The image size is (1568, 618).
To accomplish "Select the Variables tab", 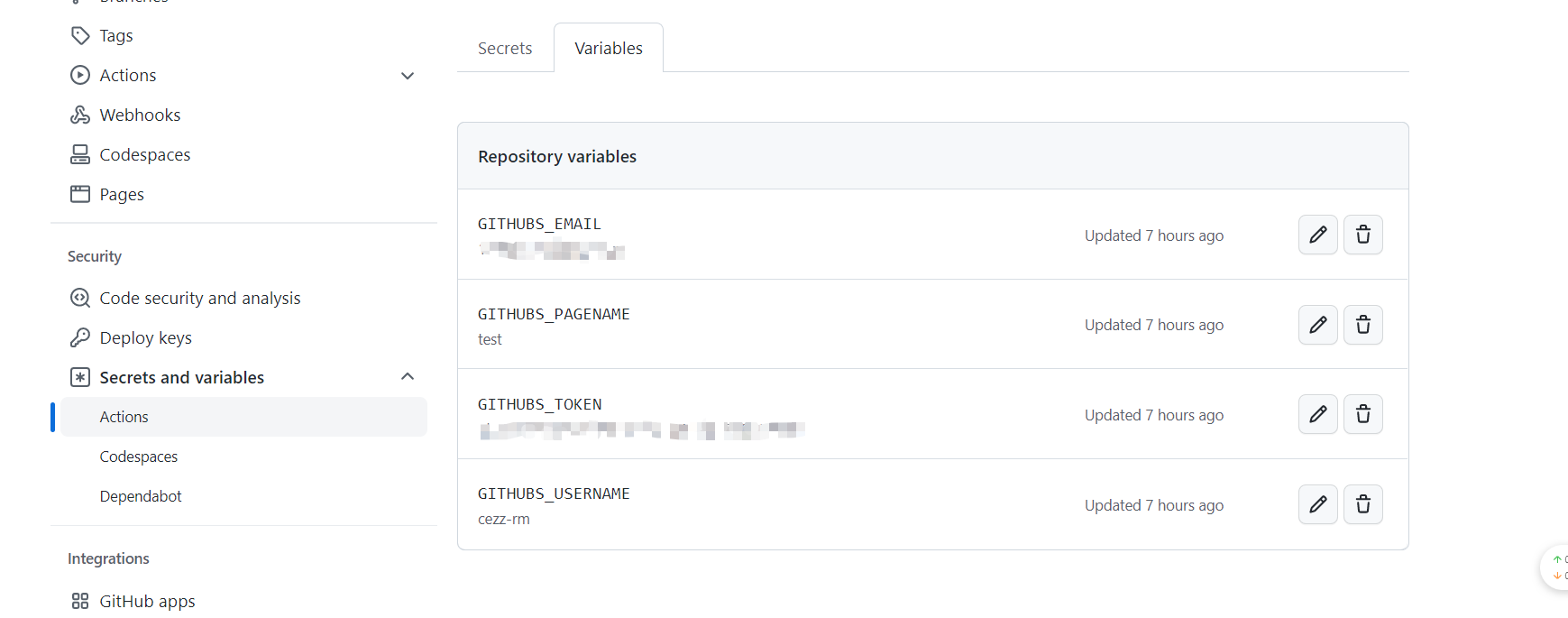I will click(x=609, y=49).
